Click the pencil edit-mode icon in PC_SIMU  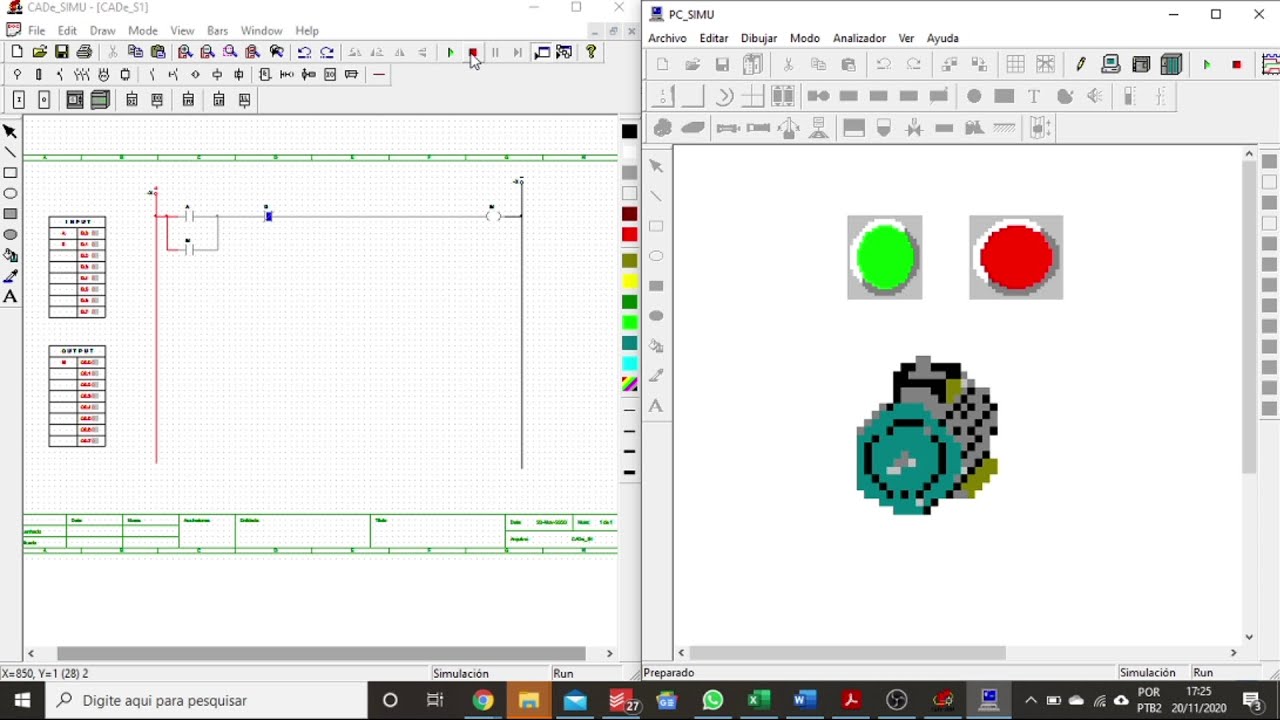click(1081, 64)
